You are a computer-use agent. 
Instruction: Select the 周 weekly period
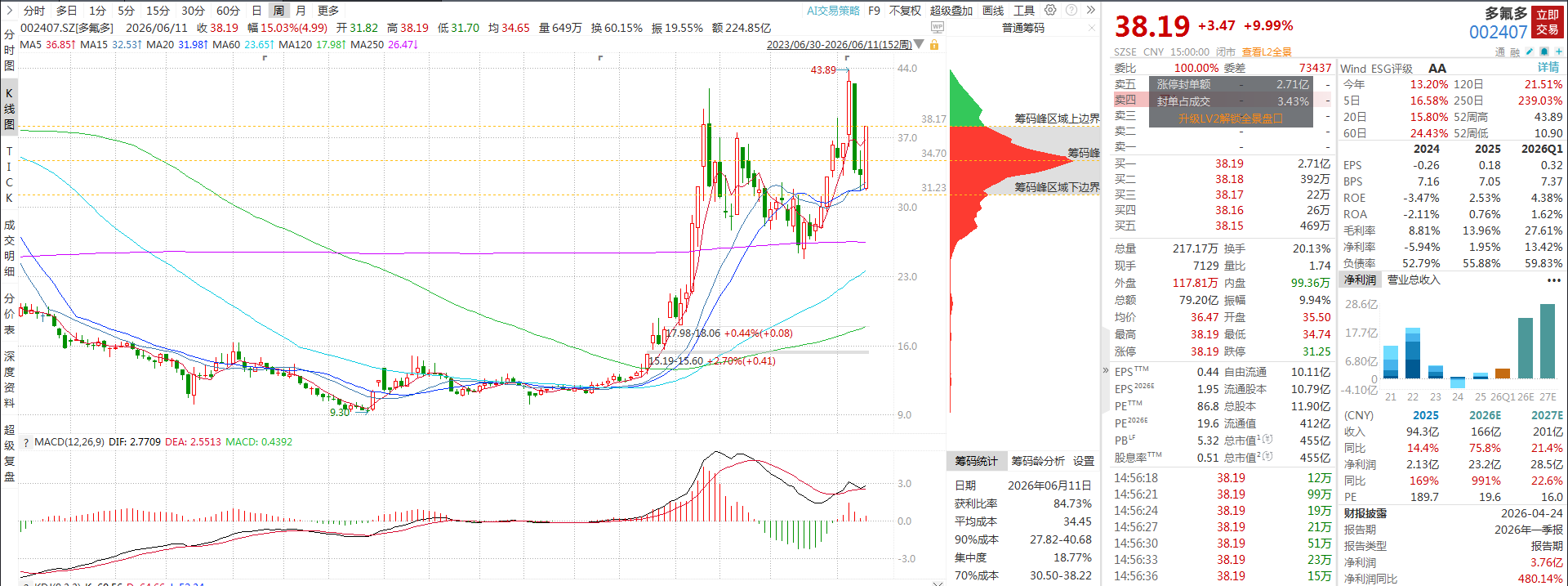278,11
